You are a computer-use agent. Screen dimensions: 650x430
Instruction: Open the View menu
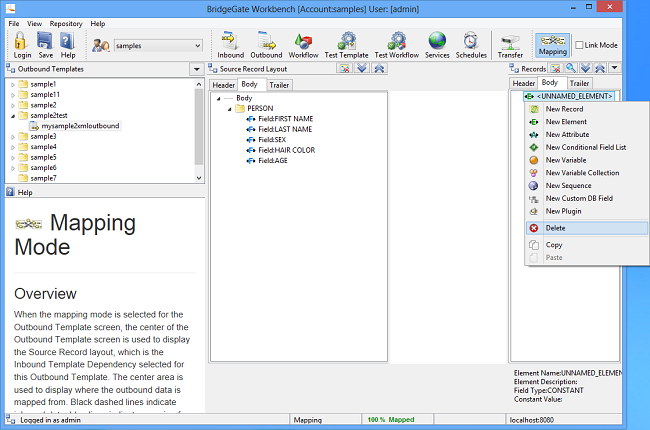click(x=34, y=24)
